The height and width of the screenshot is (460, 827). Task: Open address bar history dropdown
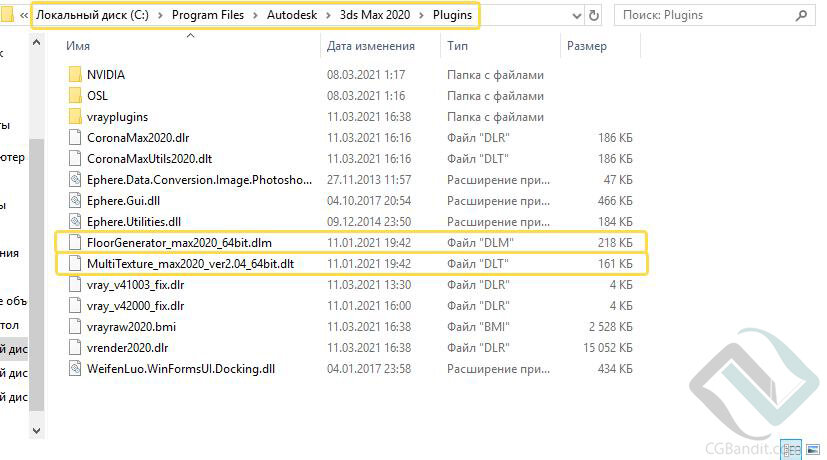(576, 16)
